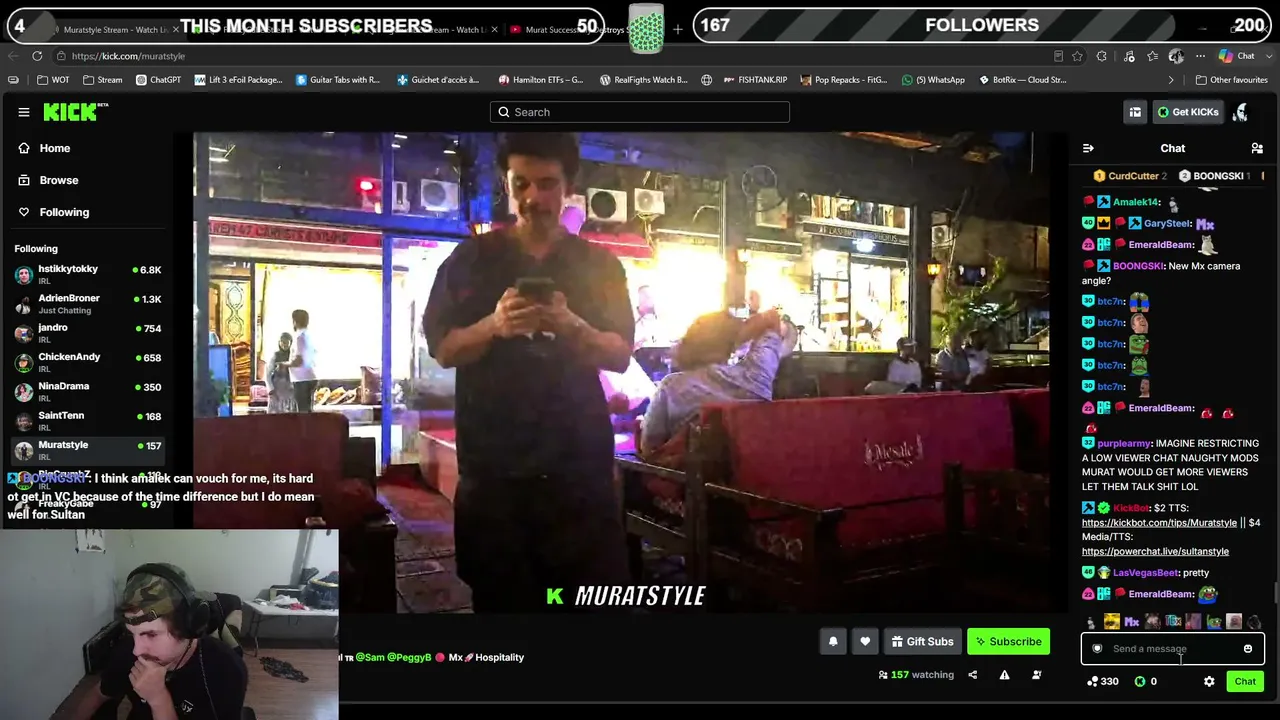Screen dimensions: 1280x720
Task: Select Muratstyle channel in Following list
Action: coord(88,450)
